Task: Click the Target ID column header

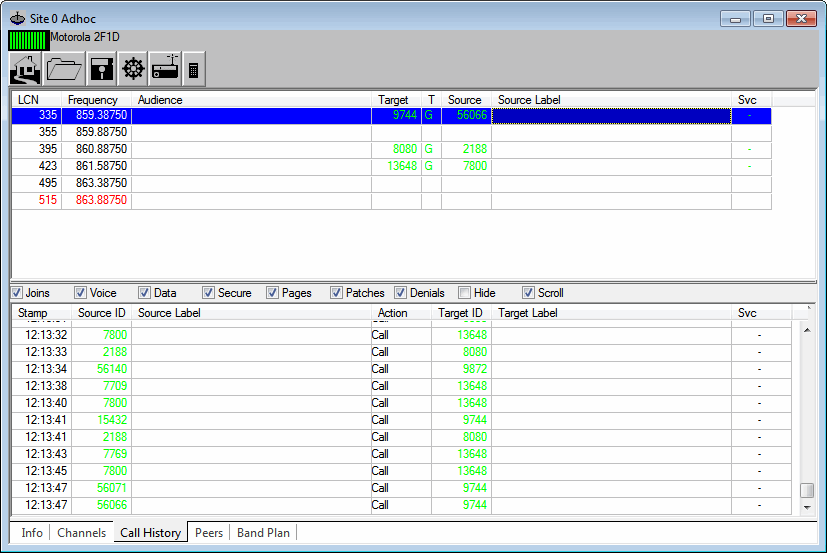Action: pos(461,313)
